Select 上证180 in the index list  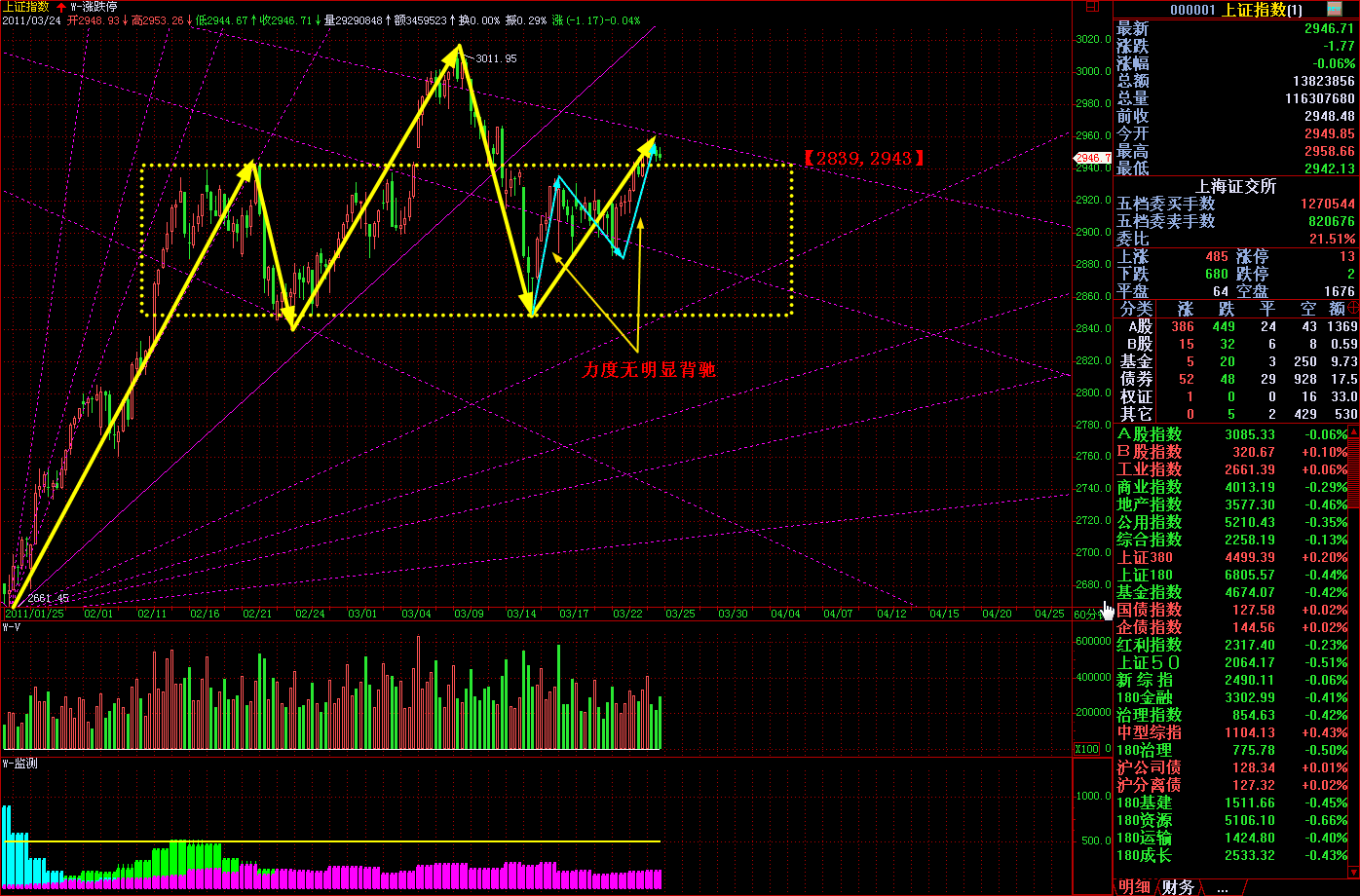(1145, 575)
